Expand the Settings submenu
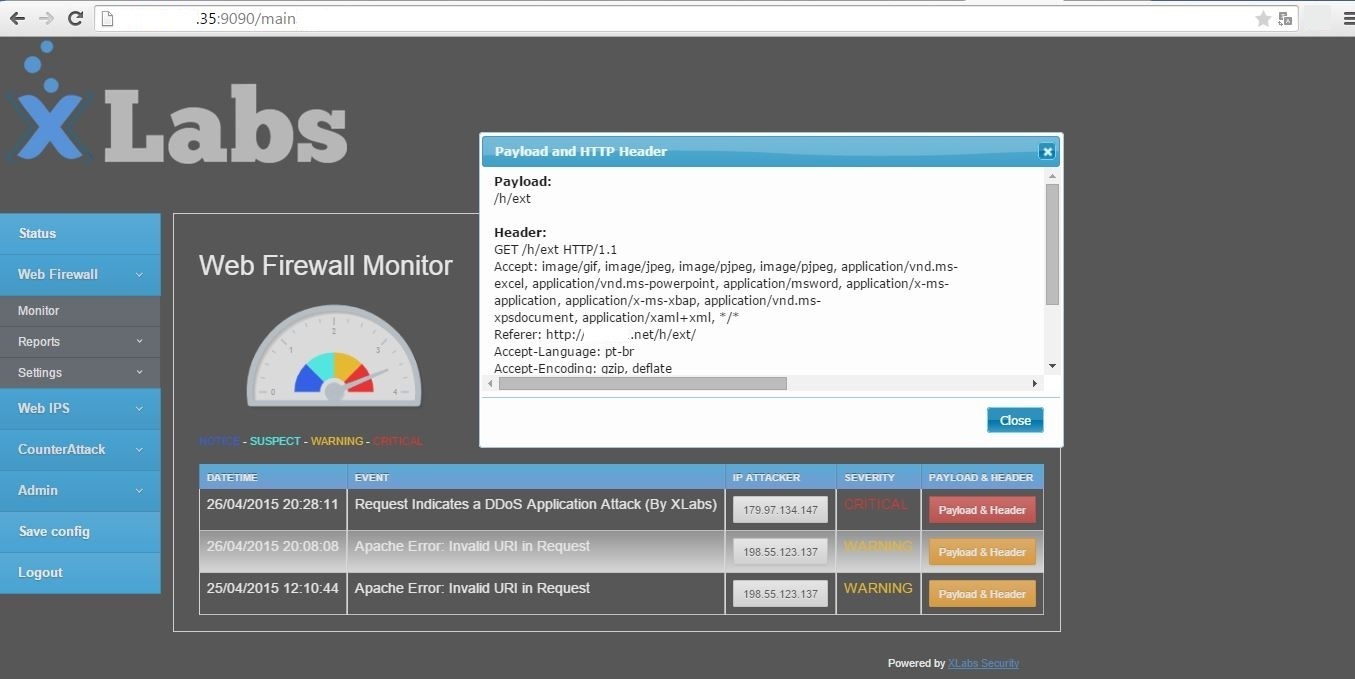 click(80, 373)
